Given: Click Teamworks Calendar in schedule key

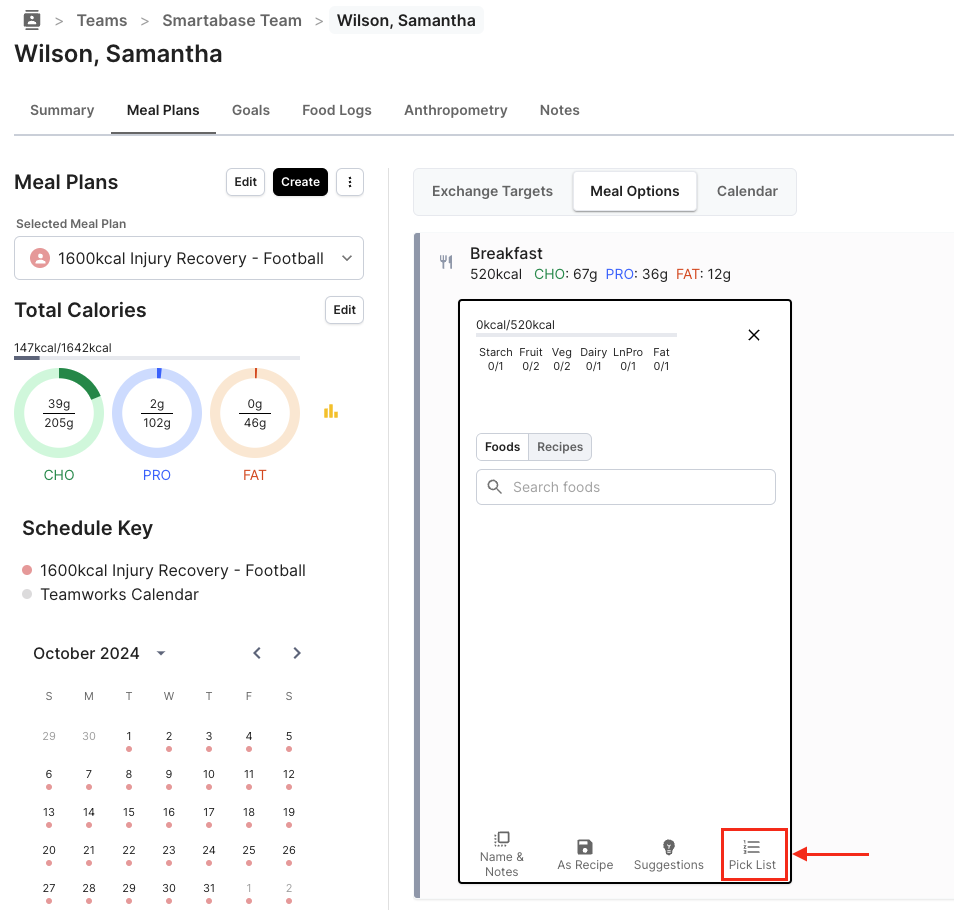Looking at the screenshot, I should pyautogui.click(x=119, y=594).
